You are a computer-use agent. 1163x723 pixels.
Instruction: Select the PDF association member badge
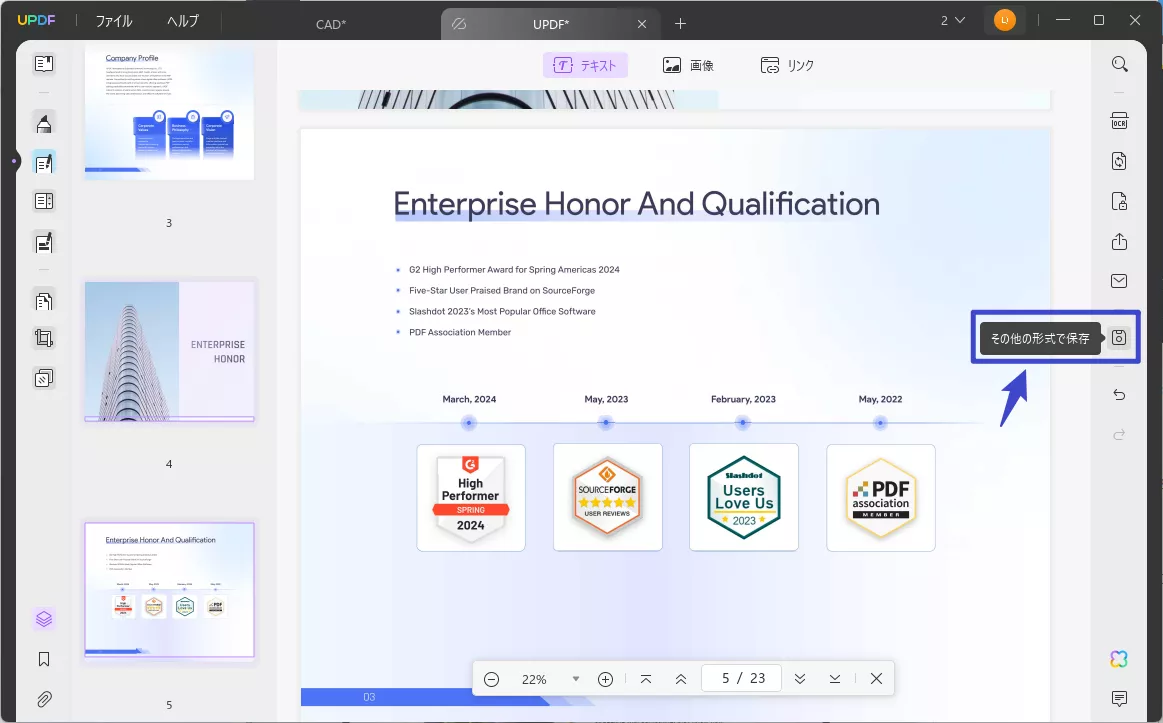click(880, 498)
